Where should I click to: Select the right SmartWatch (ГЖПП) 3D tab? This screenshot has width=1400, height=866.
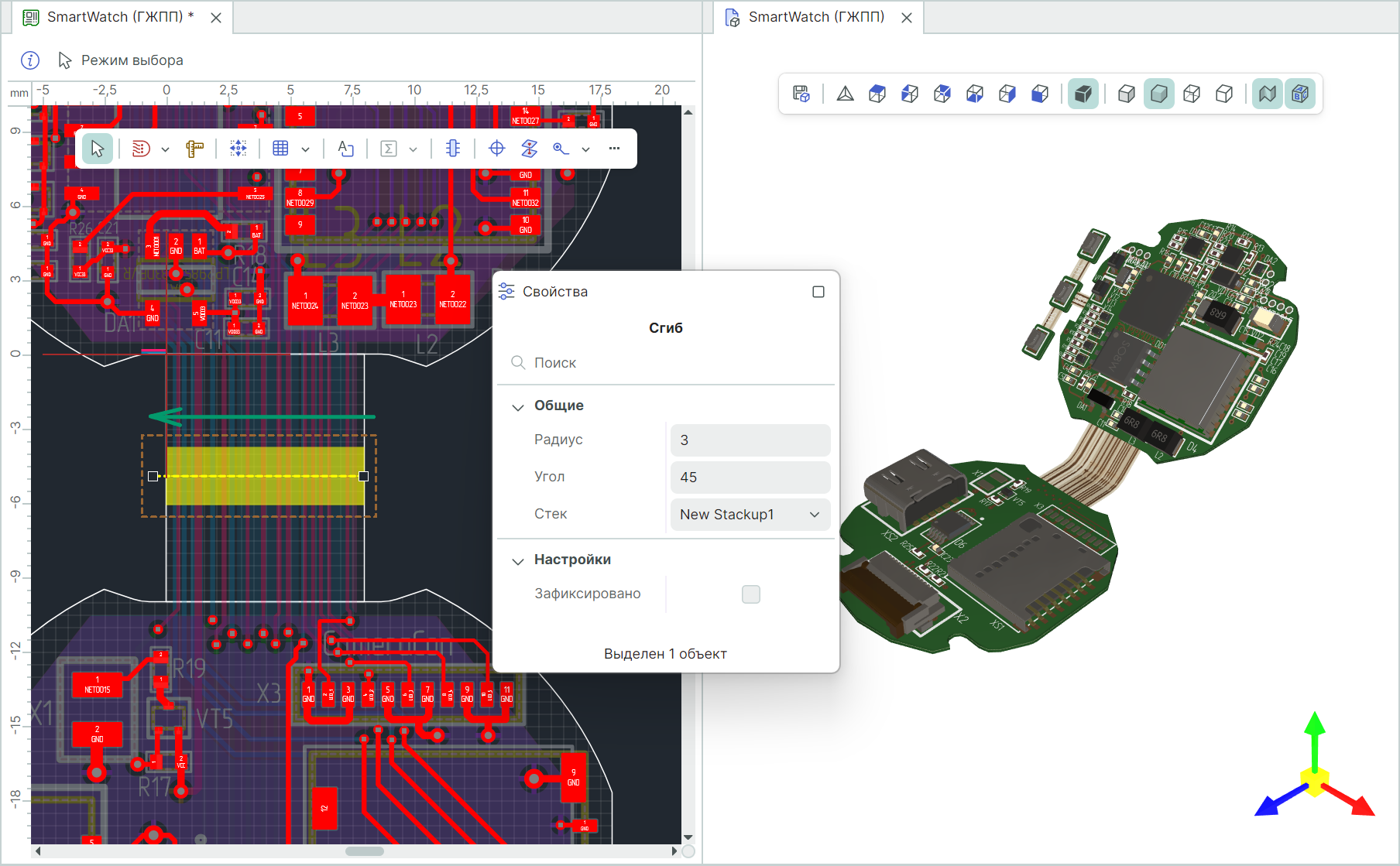(815, 17)
